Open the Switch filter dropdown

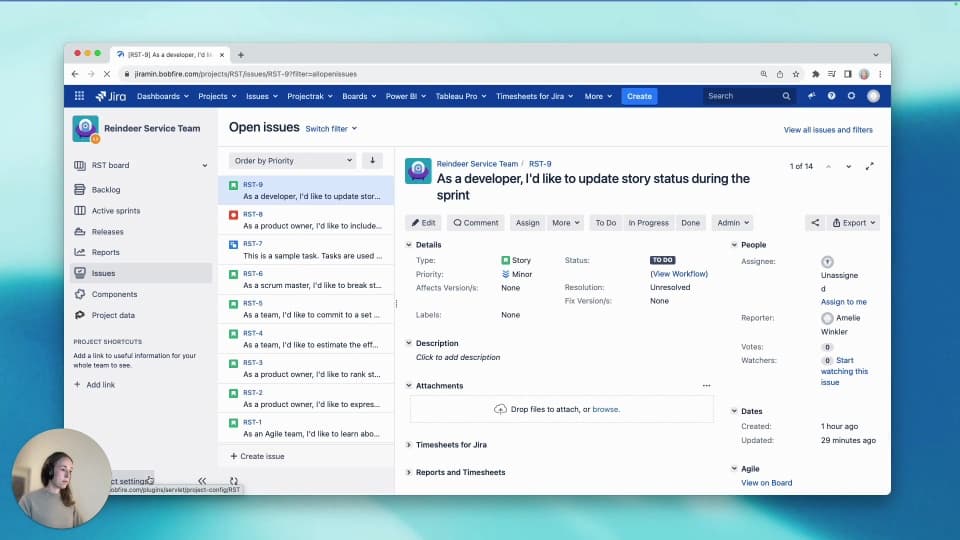click(331, 129)
